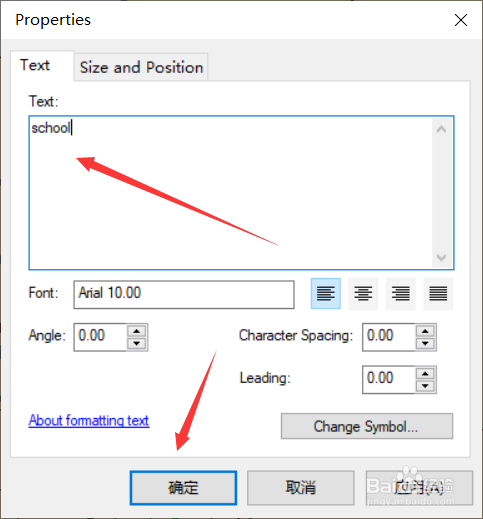Viewport: 483px width, 519px height.
Task: Select center text alignment icon
Action: point(363,294)
